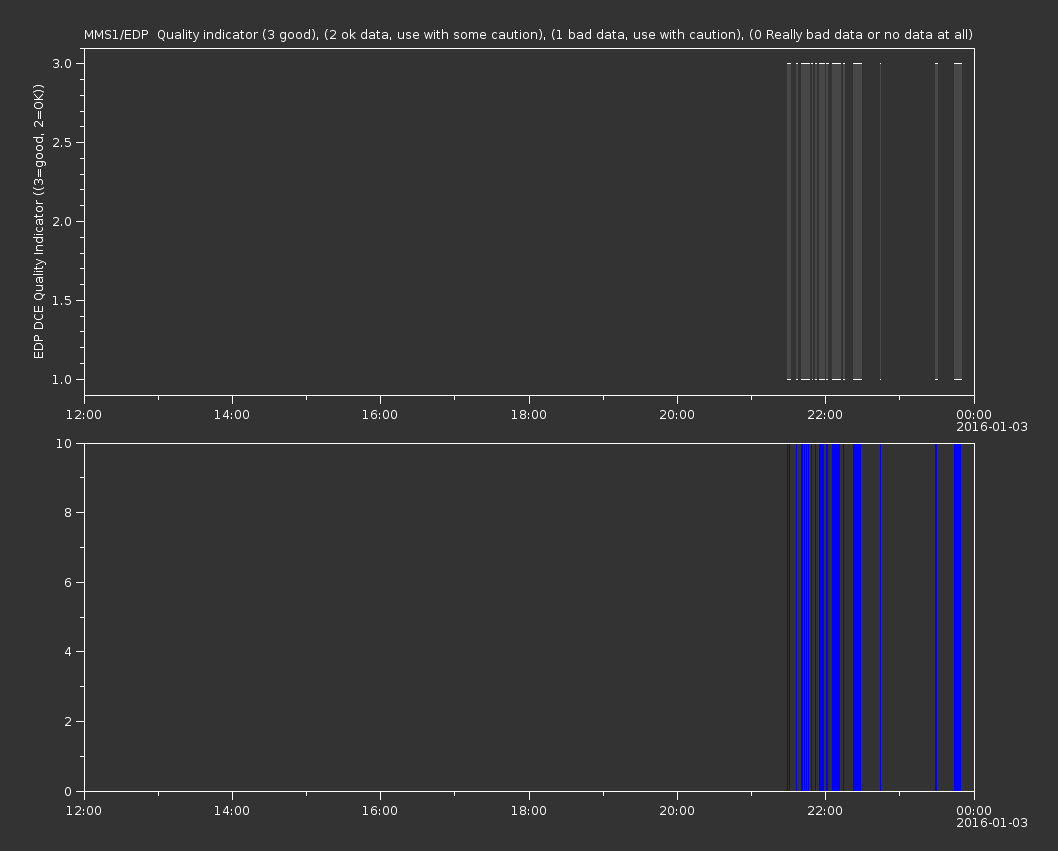Click the 0 tick label on blue-bar plot
This screenshot has height=851, width=1058.
pyautogui.click(x=68, y=791)
